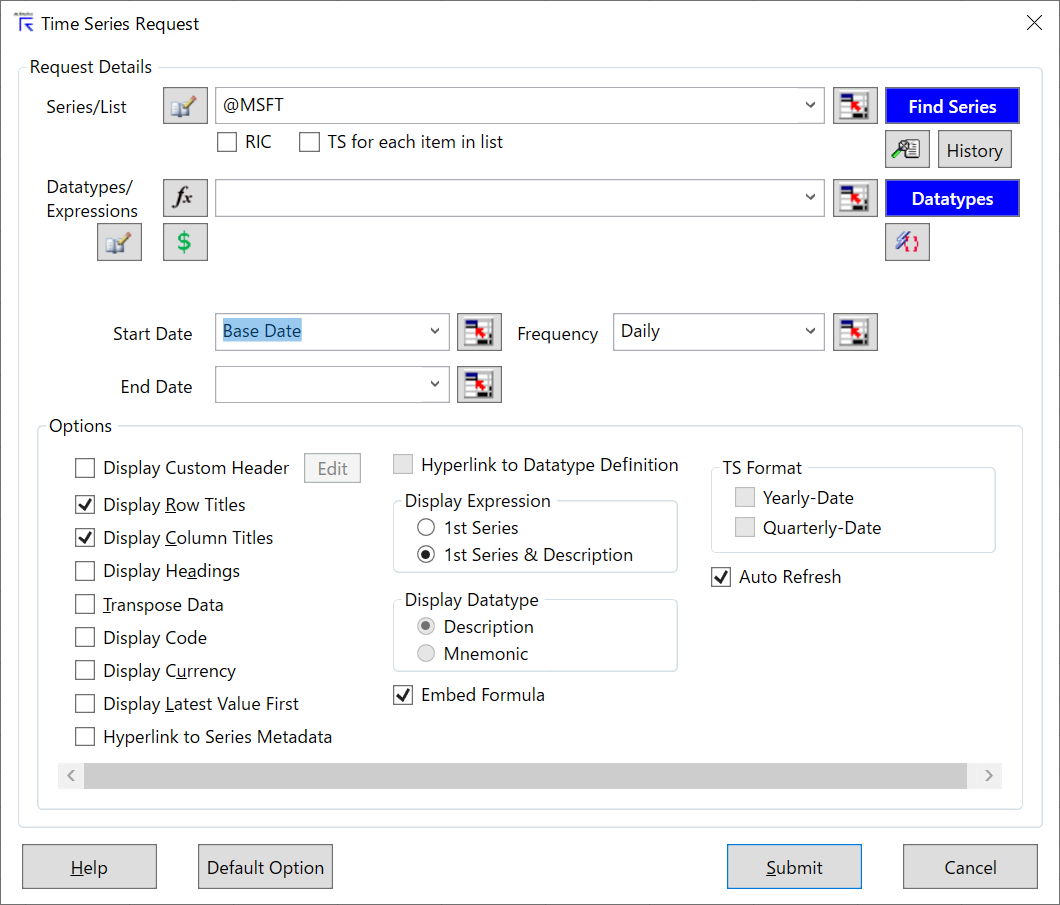Viewport: 1060px width, 905px height.
Task: Click the green dollar currency conversion icon
Action: coord(184,241)
